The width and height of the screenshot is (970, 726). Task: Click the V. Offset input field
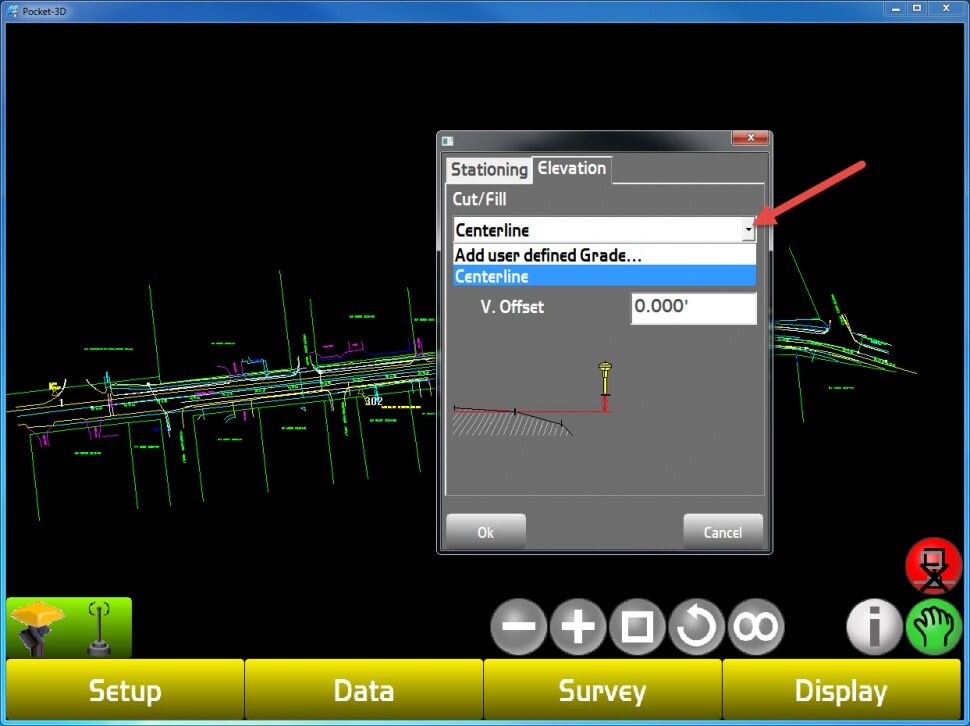pyautogui.click(x=693, y=308)
